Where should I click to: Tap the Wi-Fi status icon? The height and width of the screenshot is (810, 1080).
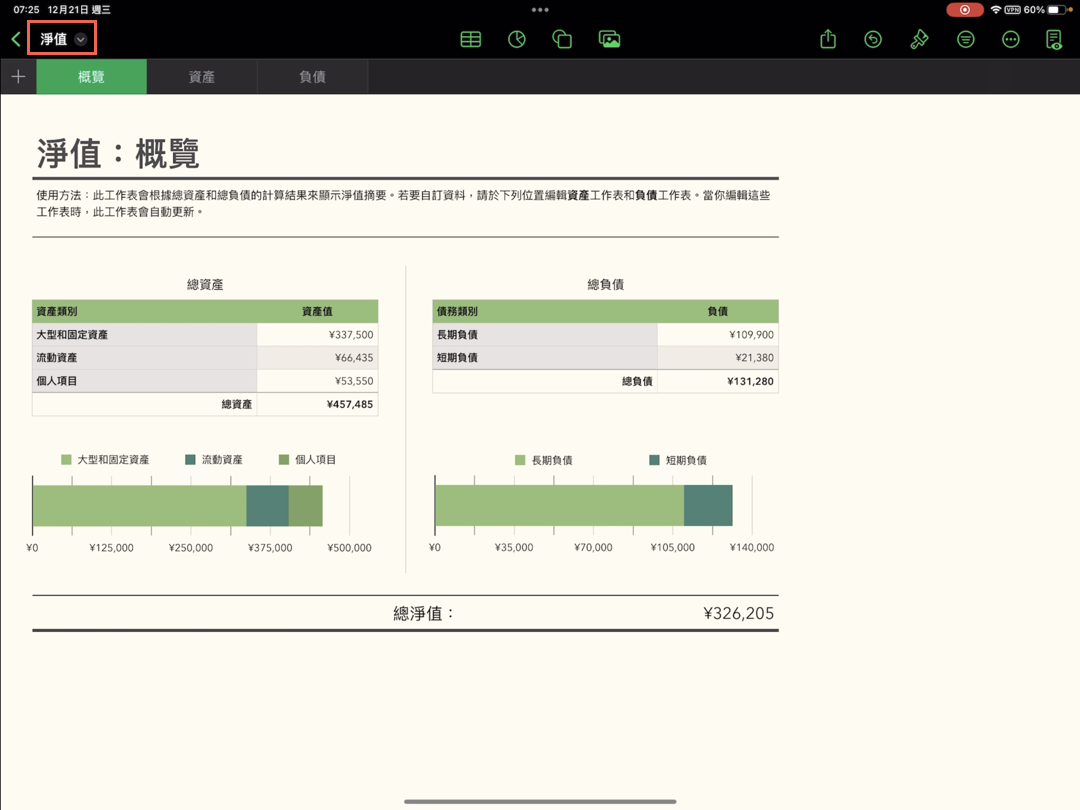point(995,10)
